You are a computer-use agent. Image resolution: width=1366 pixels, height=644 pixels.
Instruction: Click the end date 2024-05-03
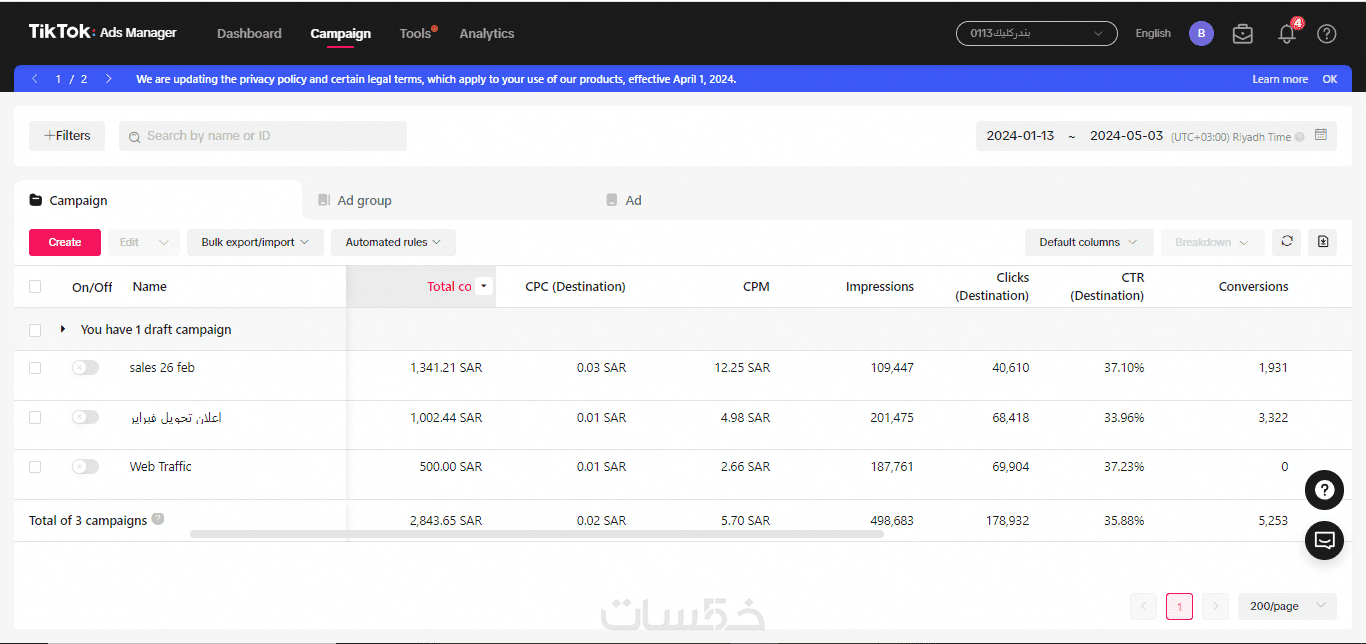tap(1126, 136)
